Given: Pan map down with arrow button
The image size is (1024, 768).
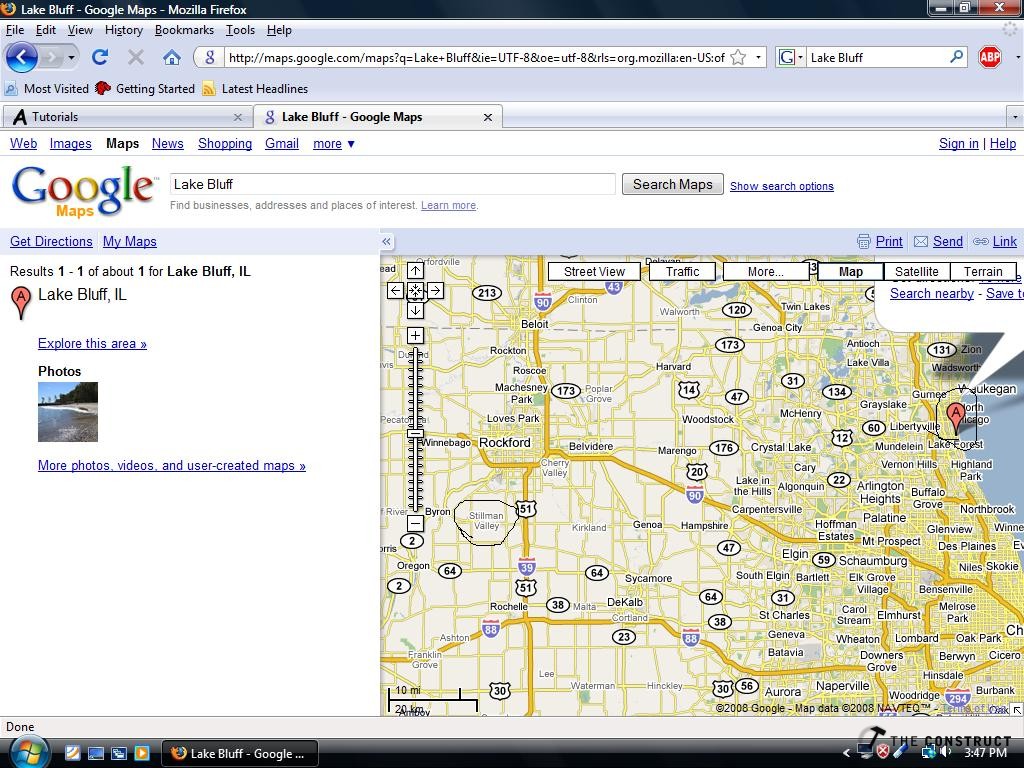Looking at the screenshot, I should pos(415,311).
